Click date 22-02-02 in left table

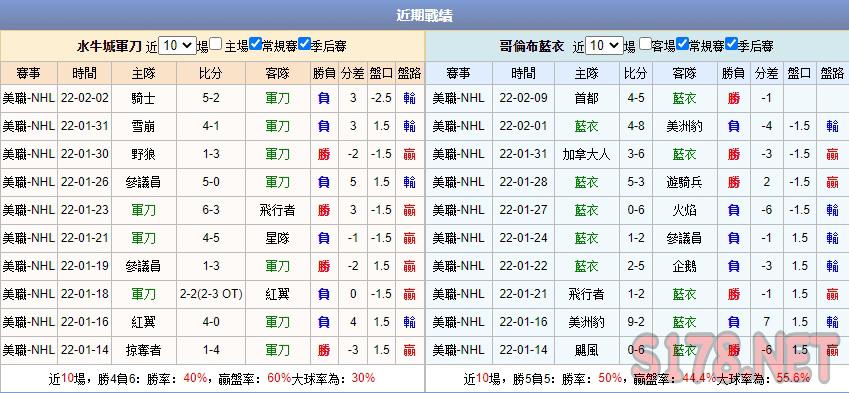click(84, 99)
